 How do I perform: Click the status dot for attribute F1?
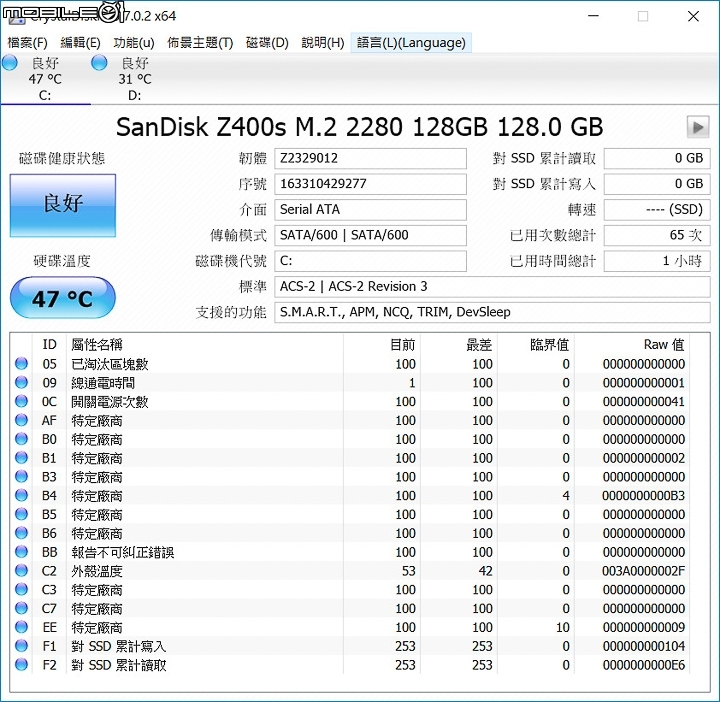click(x=21, y=646)
